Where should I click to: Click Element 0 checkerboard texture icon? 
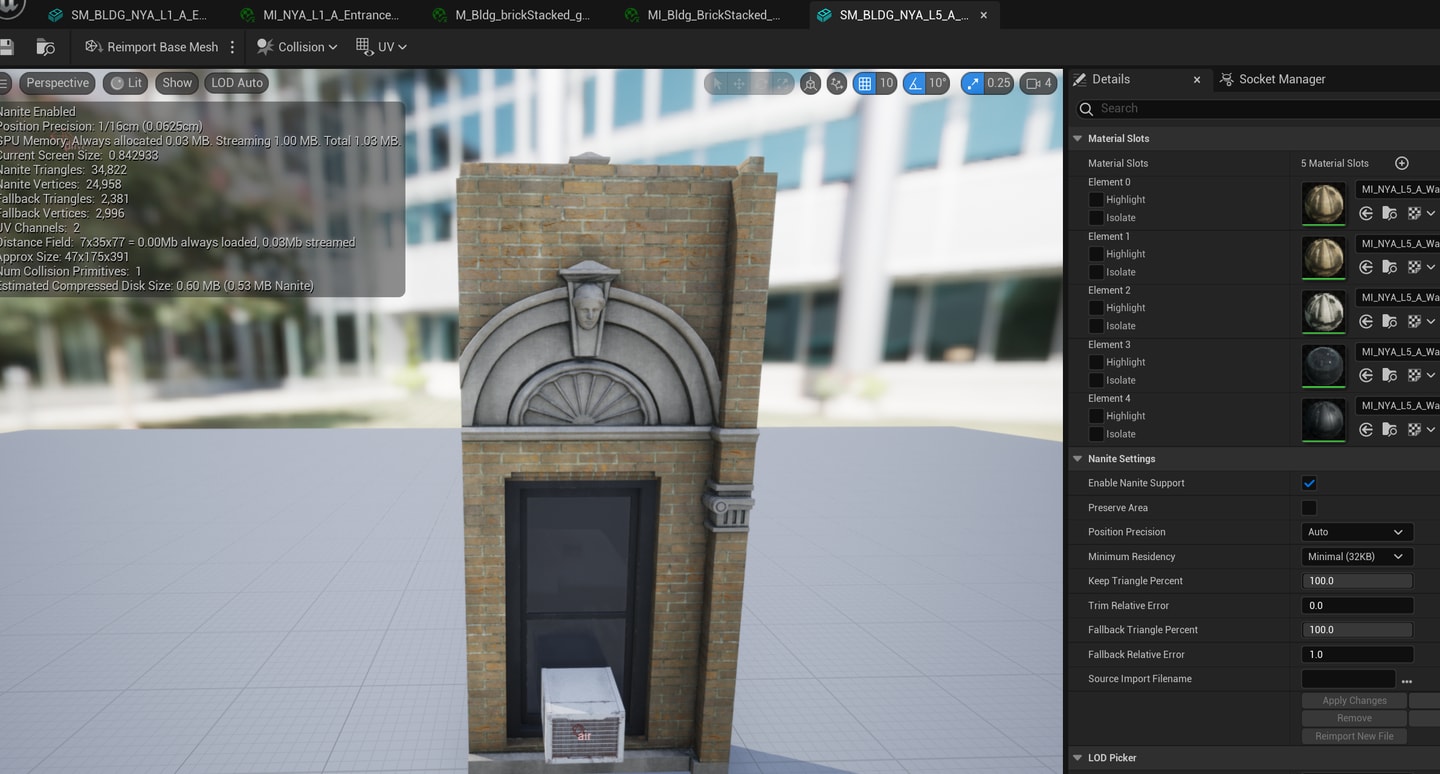tap(1414, 213)
